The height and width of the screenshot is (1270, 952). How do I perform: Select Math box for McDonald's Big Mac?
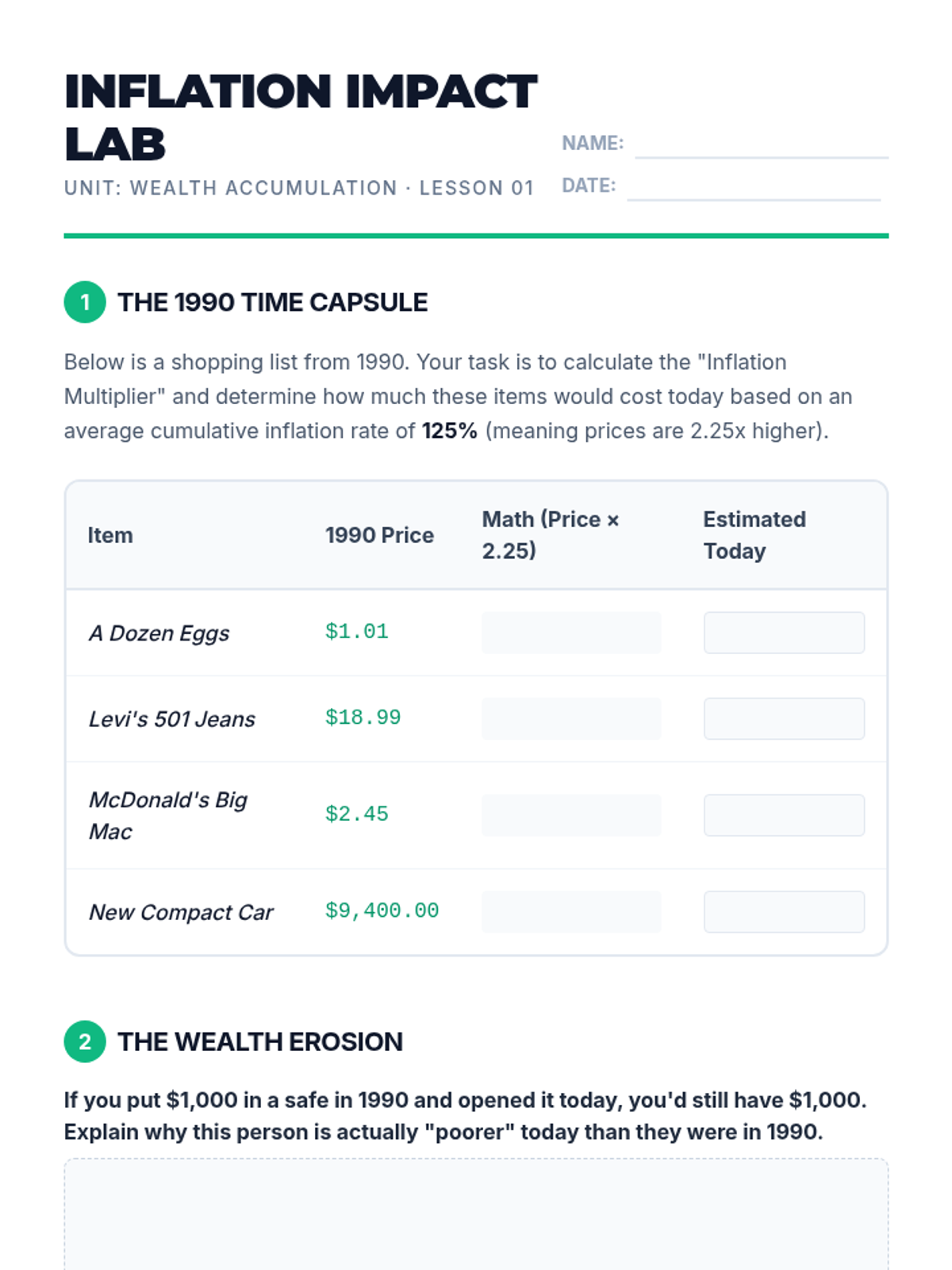pos(571,815)
